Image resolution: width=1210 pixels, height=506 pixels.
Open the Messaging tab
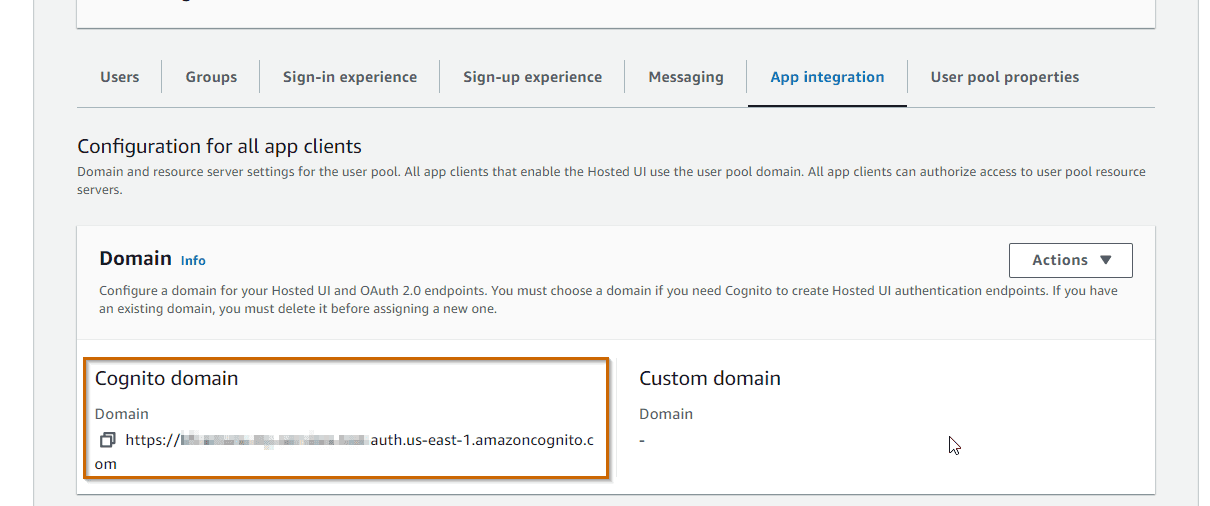(686, 77)
